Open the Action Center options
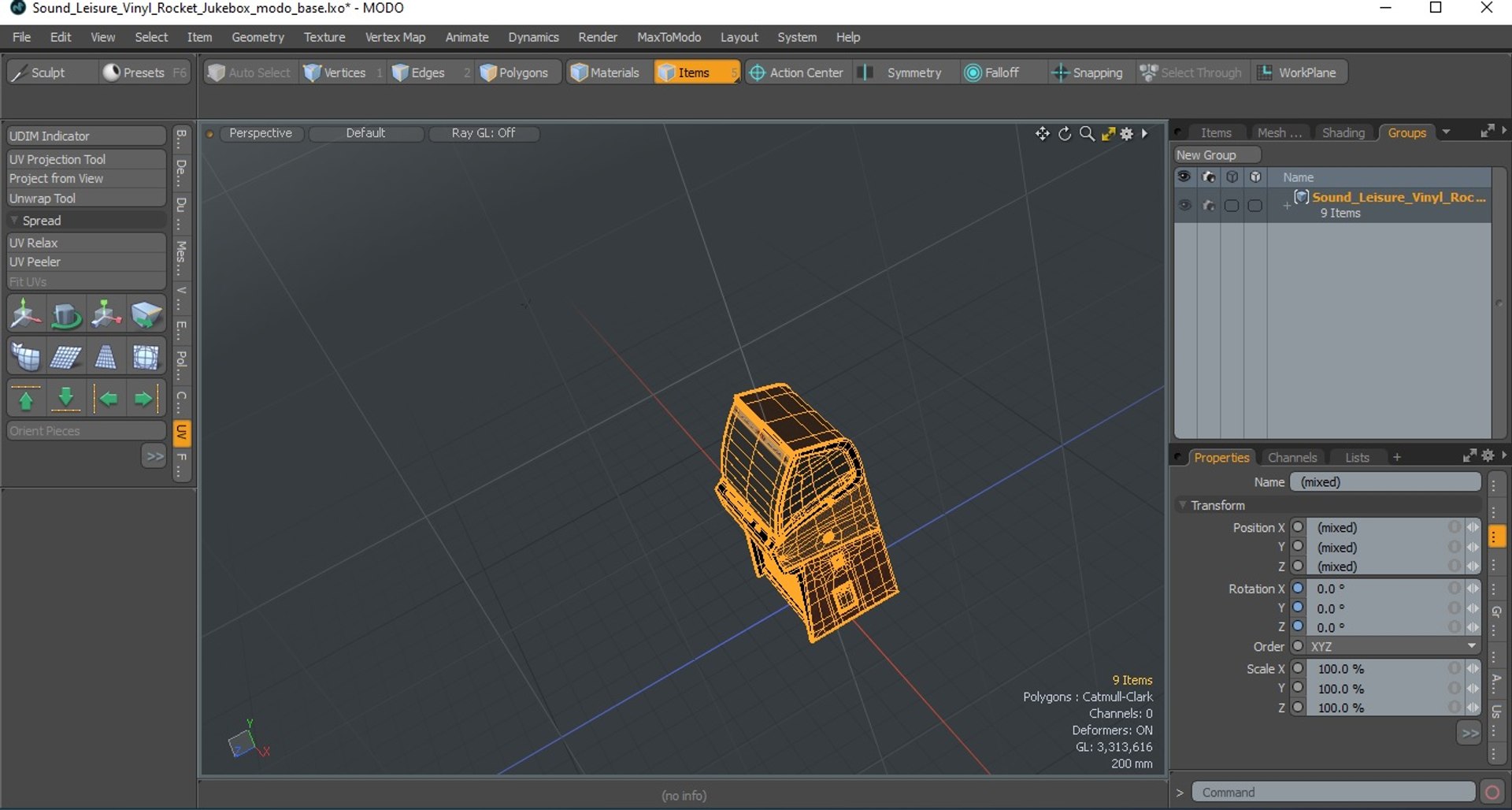The width and height of the screenshot is (1512, 810). [x=797, y=72]
